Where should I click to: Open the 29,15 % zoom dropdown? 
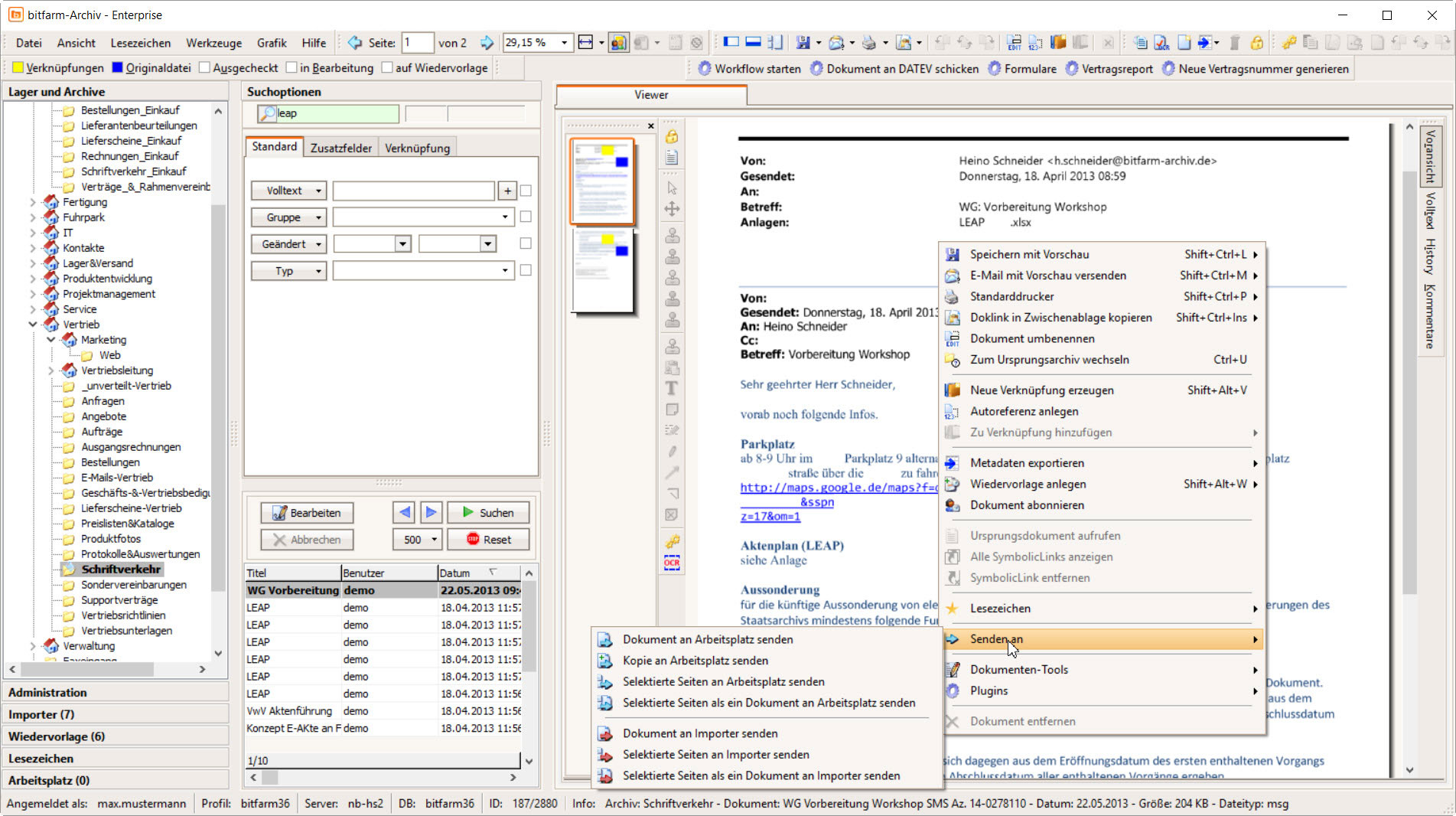pyautogui.click(x=565, y=43)
